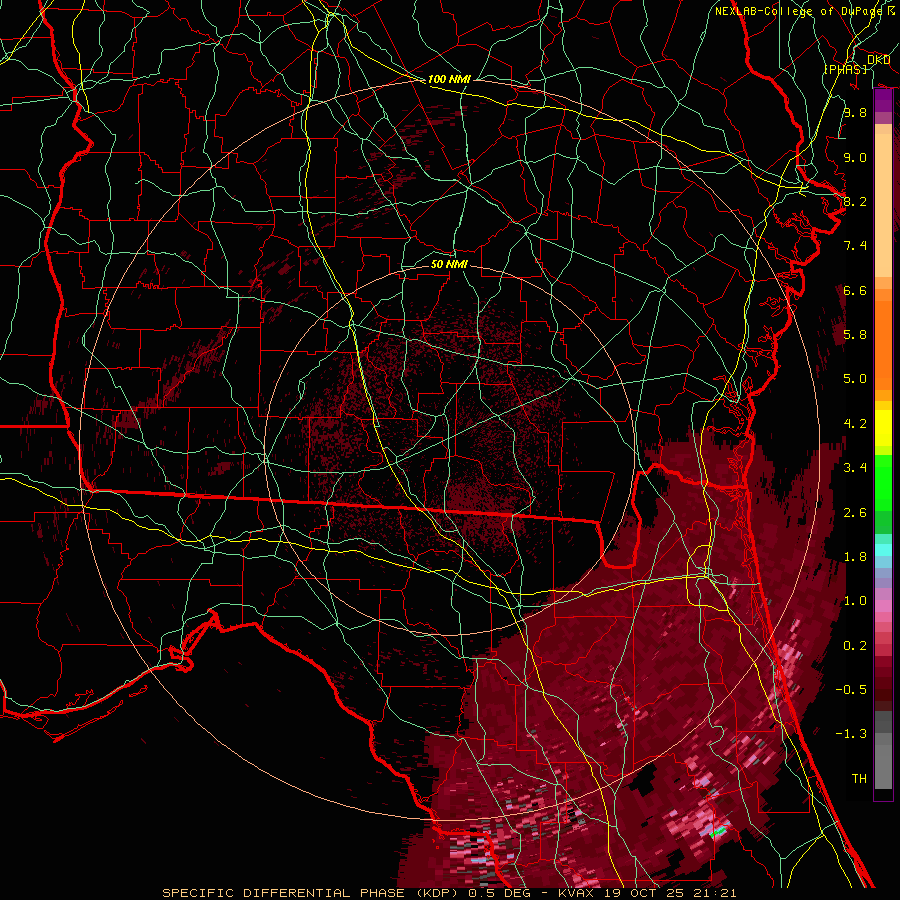900x900 pixels.
Task: Click the [PHAS] units label
Action: [x=847, y=69]
